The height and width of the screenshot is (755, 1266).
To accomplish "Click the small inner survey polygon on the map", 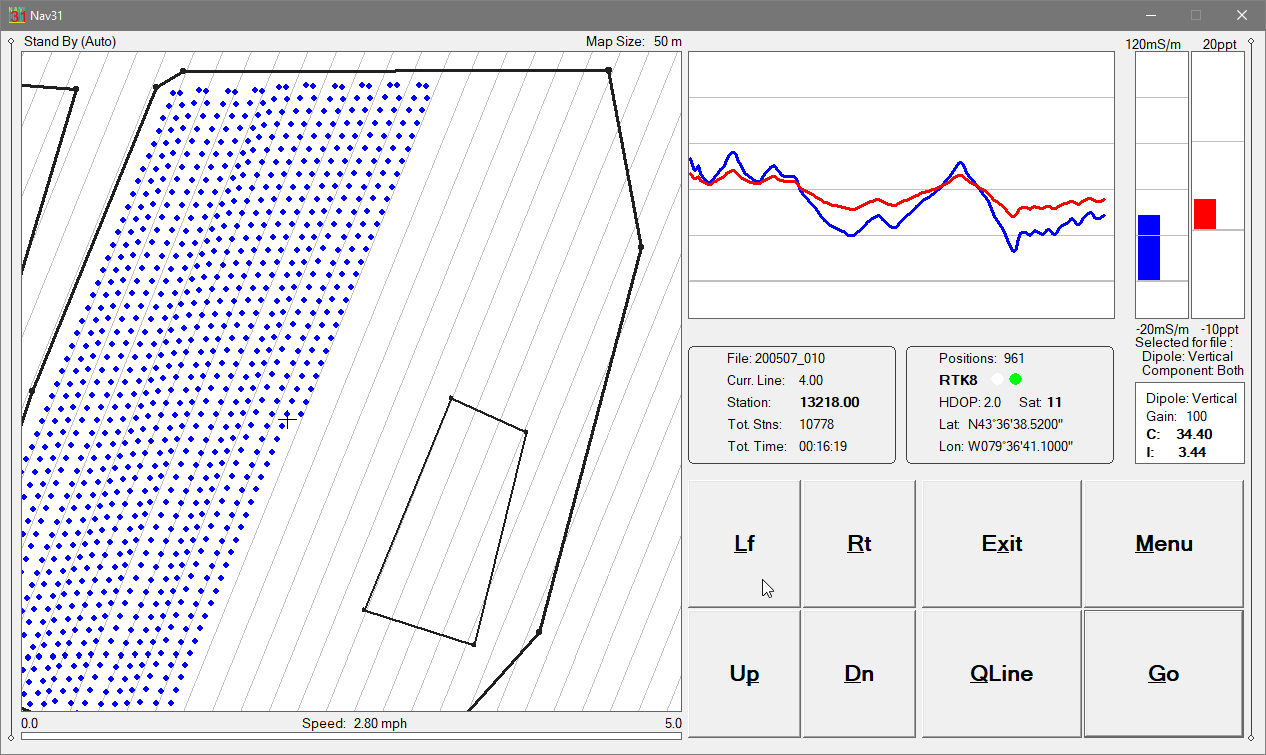I will [445, 521].
